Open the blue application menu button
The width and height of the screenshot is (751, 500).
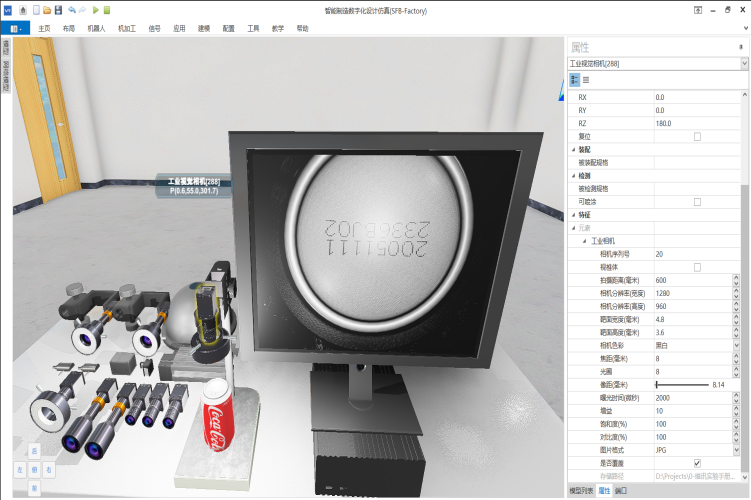16,28
